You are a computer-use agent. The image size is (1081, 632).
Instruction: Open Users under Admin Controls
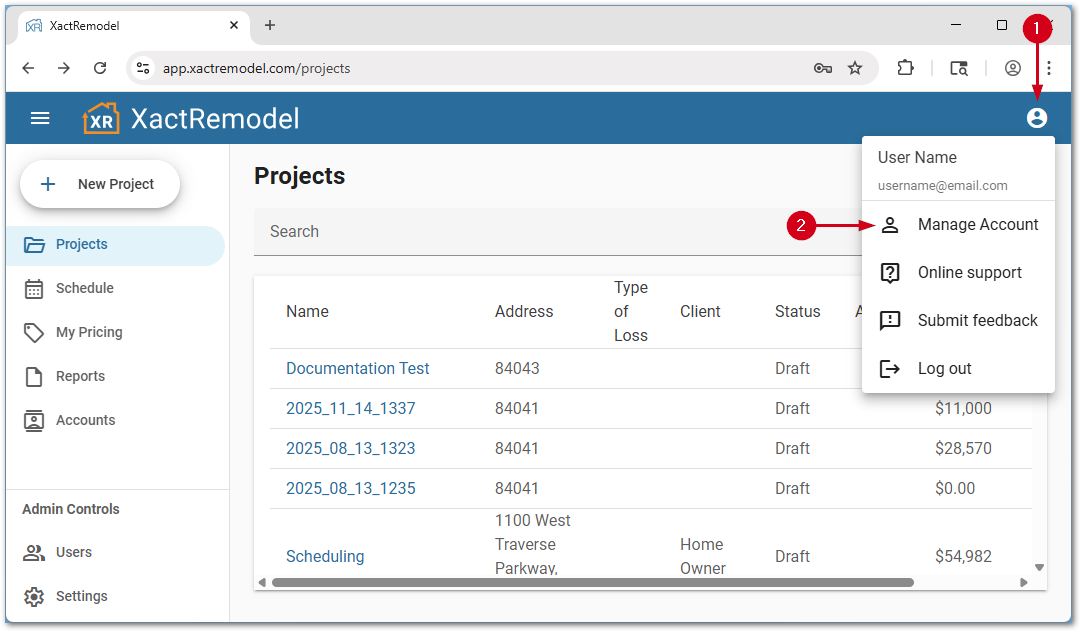click(x=73, y=552)
